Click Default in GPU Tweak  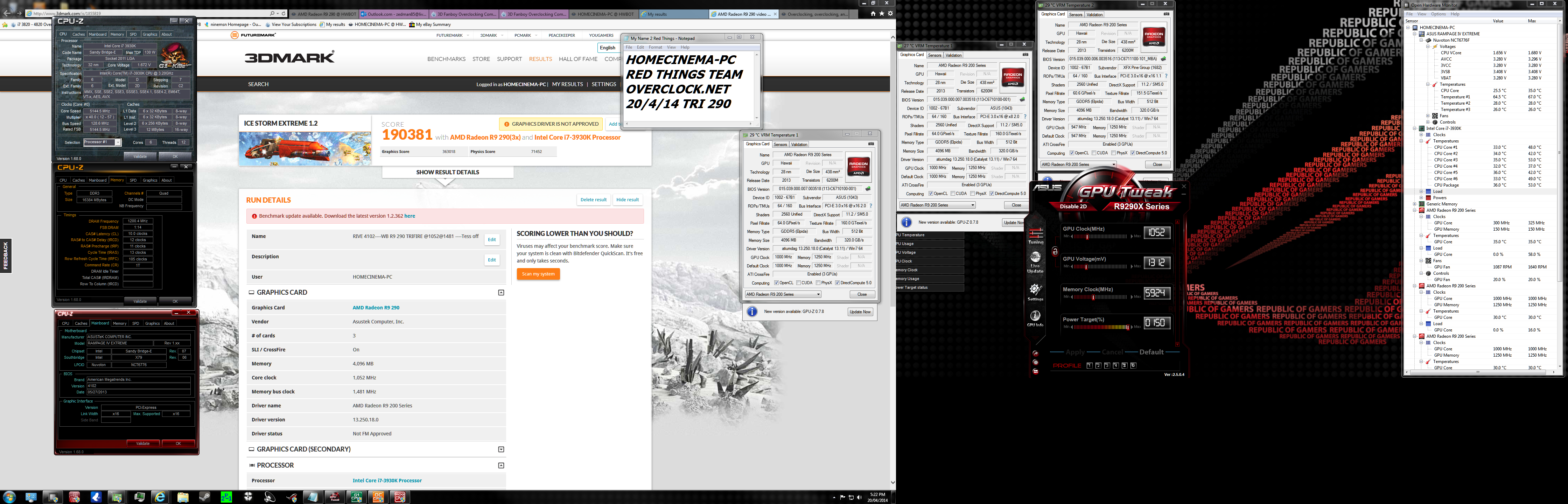point(1151,352)
